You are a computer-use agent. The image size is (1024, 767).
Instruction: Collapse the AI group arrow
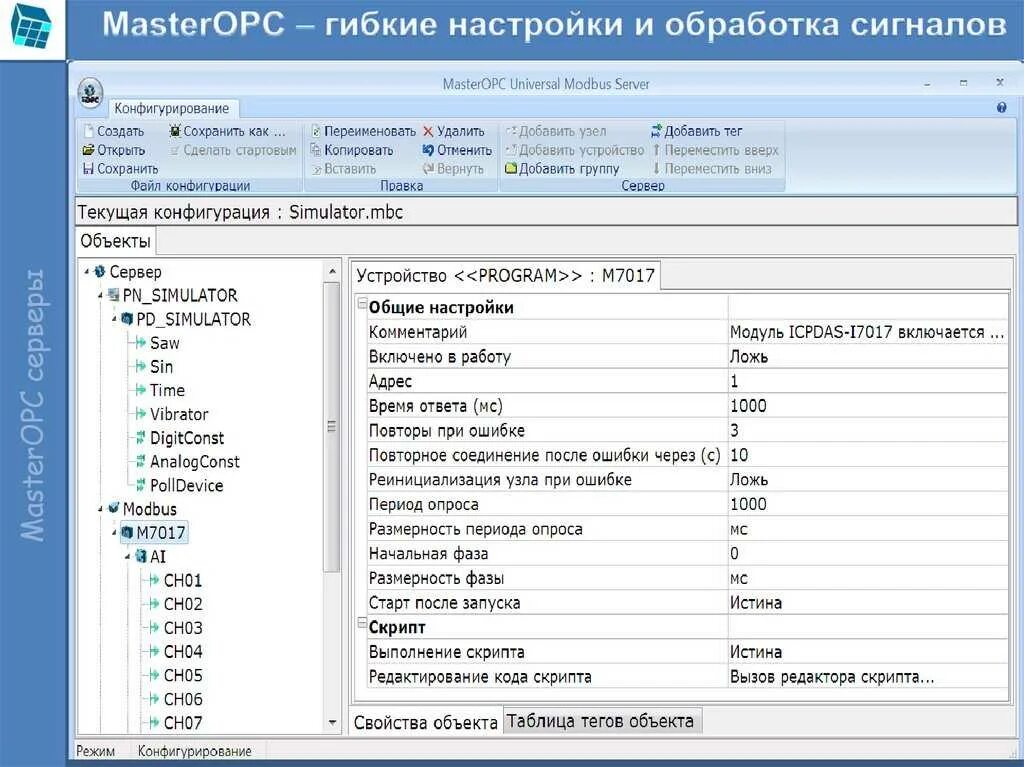pyautogui.click(x=127, y=556)
